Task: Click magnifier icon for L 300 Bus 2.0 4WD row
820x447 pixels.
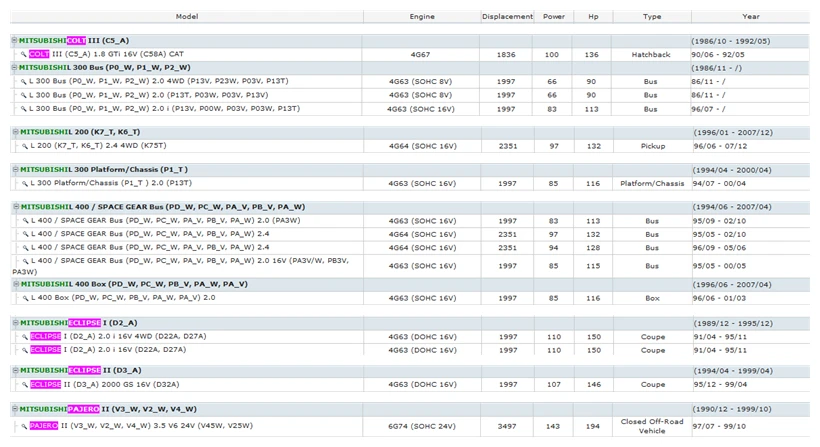Action: coord(24,82)
